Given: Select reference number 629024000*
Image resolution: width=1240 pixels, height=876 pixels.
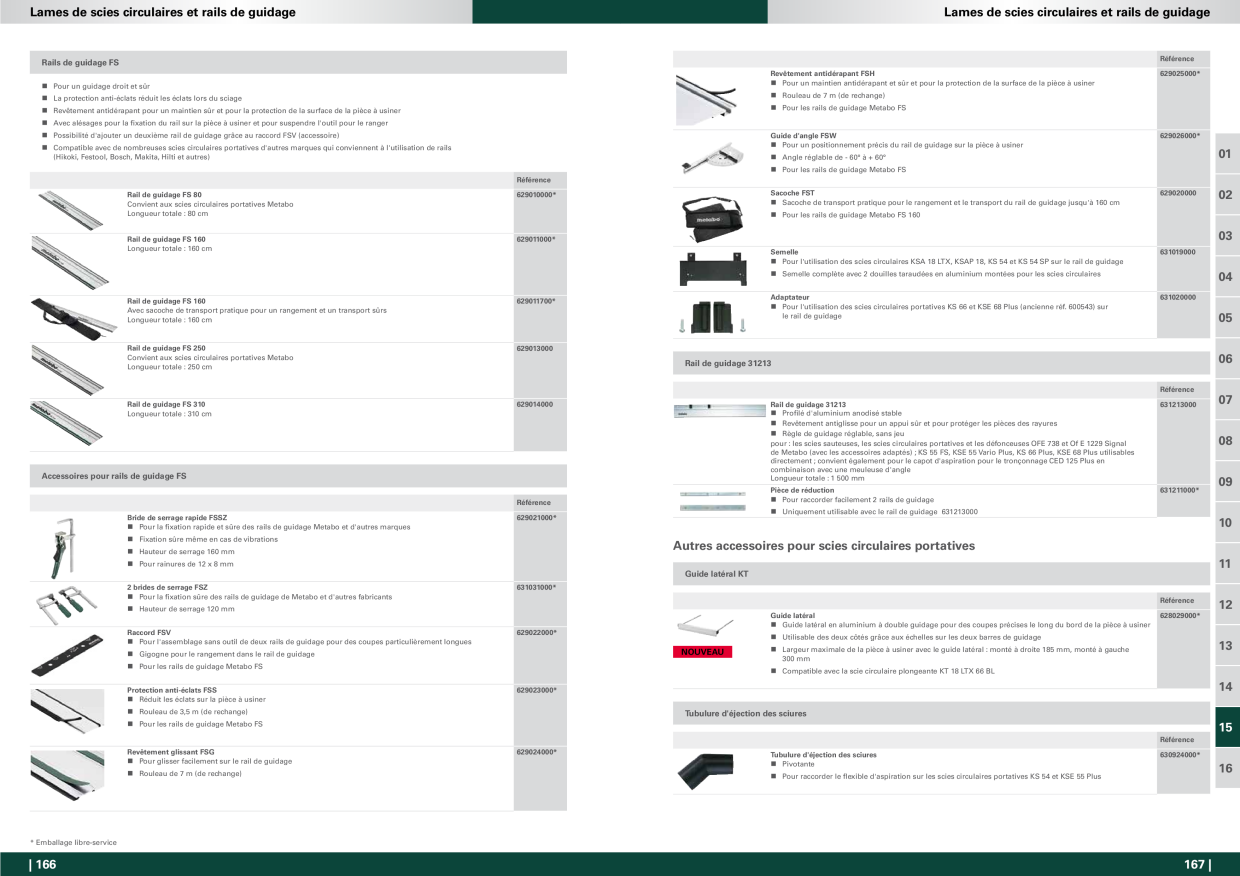Looking at the screenshot, I should point(536,751).
